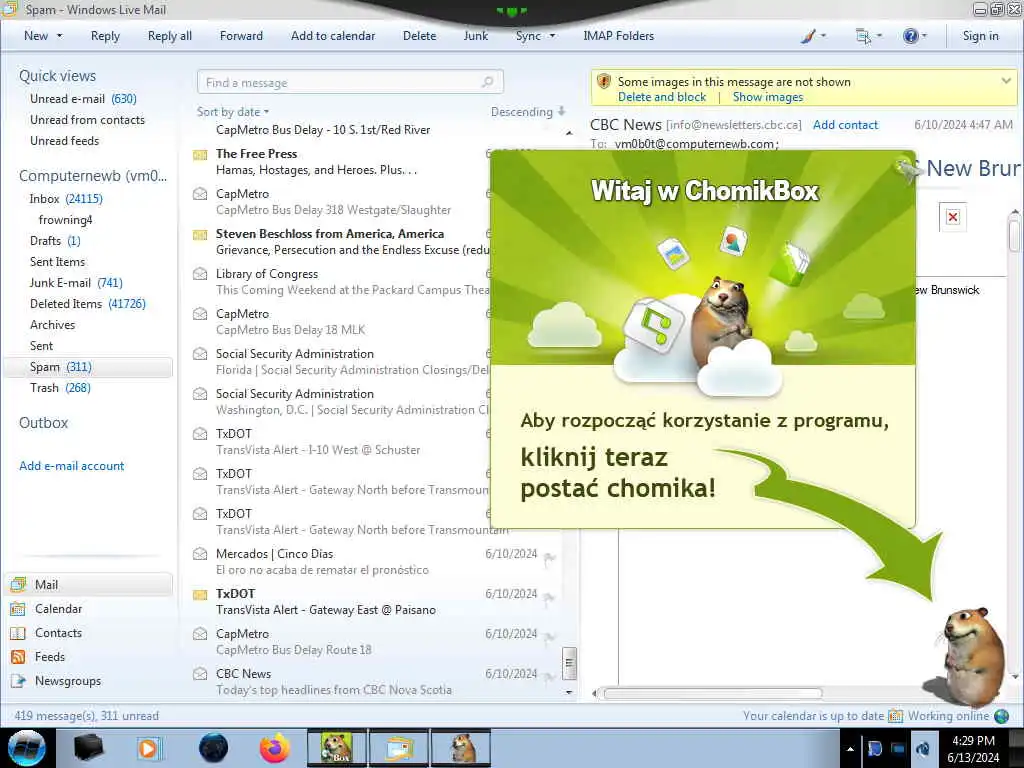Click the reading pane horizontal scrollbar

coord(712,694)
